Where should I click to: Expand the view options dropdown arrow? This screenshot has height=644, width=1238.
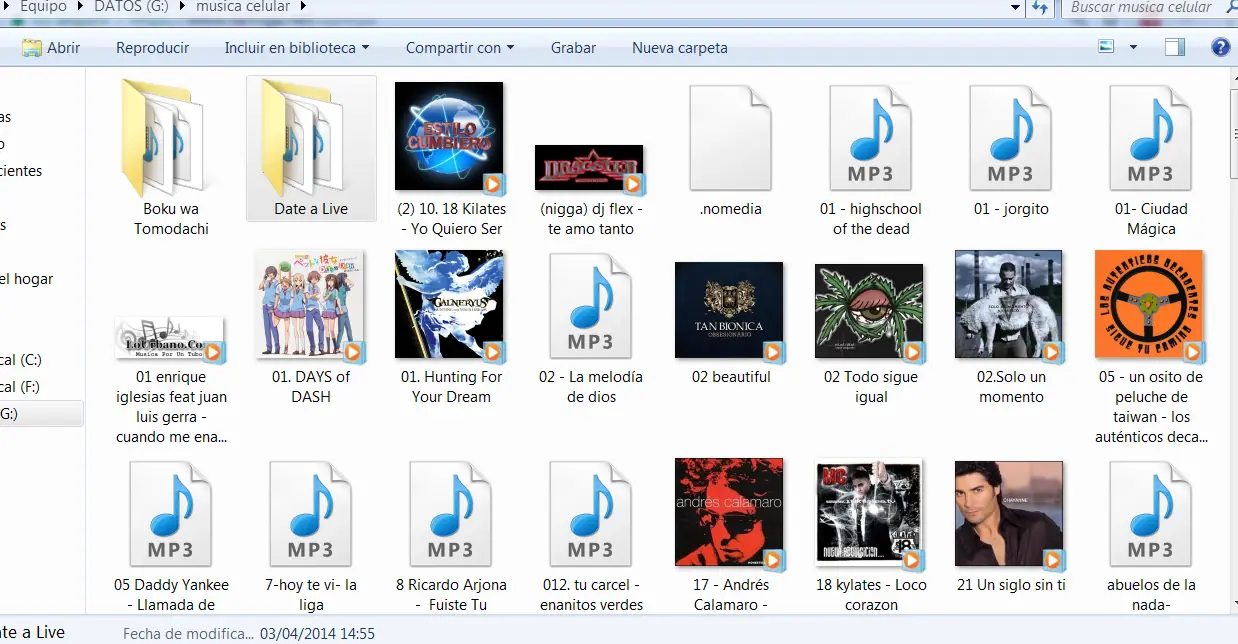[x=1133, y=47]
